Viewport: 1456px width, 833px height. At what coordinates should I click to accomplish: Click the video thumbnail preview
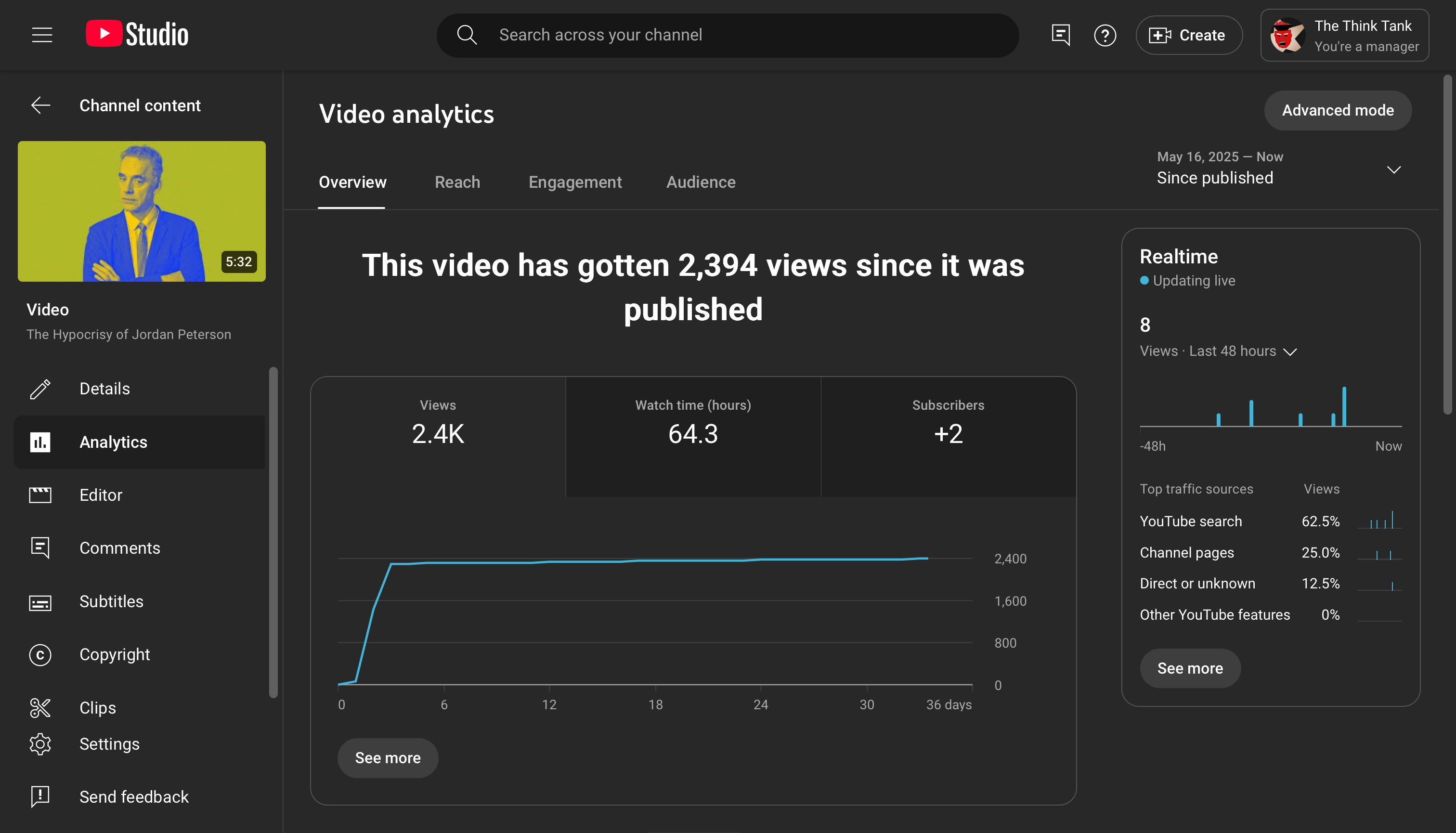point(141,211)
